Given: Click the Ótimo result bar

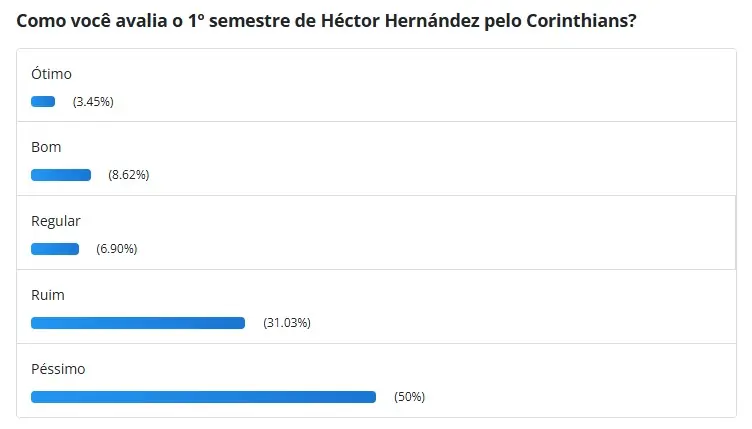Looking at the screenshot, I should [43, 102].
